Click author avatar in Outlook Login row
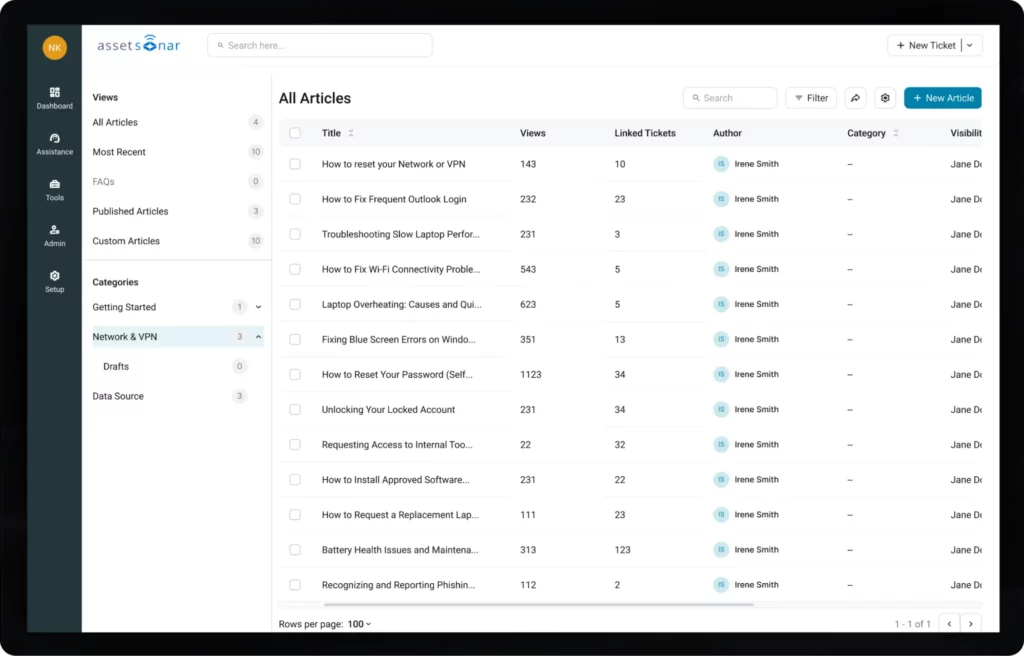1024x656 pixels. (721, 199)
